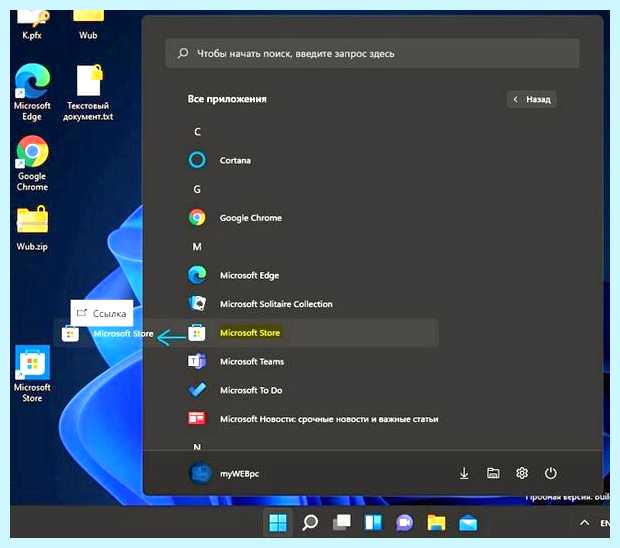The image size is (620, 548).
Task: Click the Downloads folder icon in Start footer
Action: pyautogui.click(x=464, y=473)
